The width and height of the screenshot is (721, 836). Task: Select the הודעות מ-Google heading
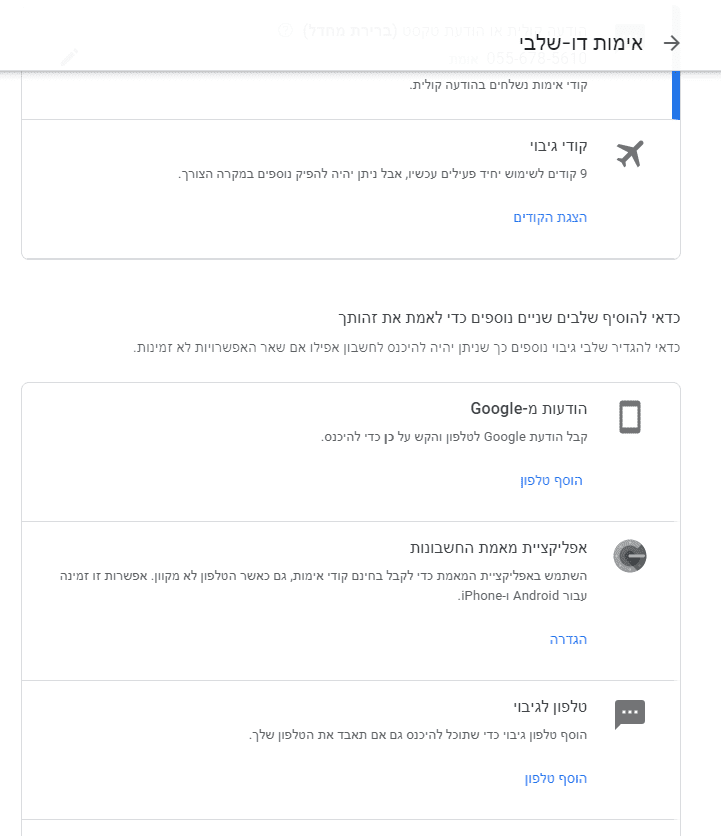pyautogui.click(x=529, y=409)
